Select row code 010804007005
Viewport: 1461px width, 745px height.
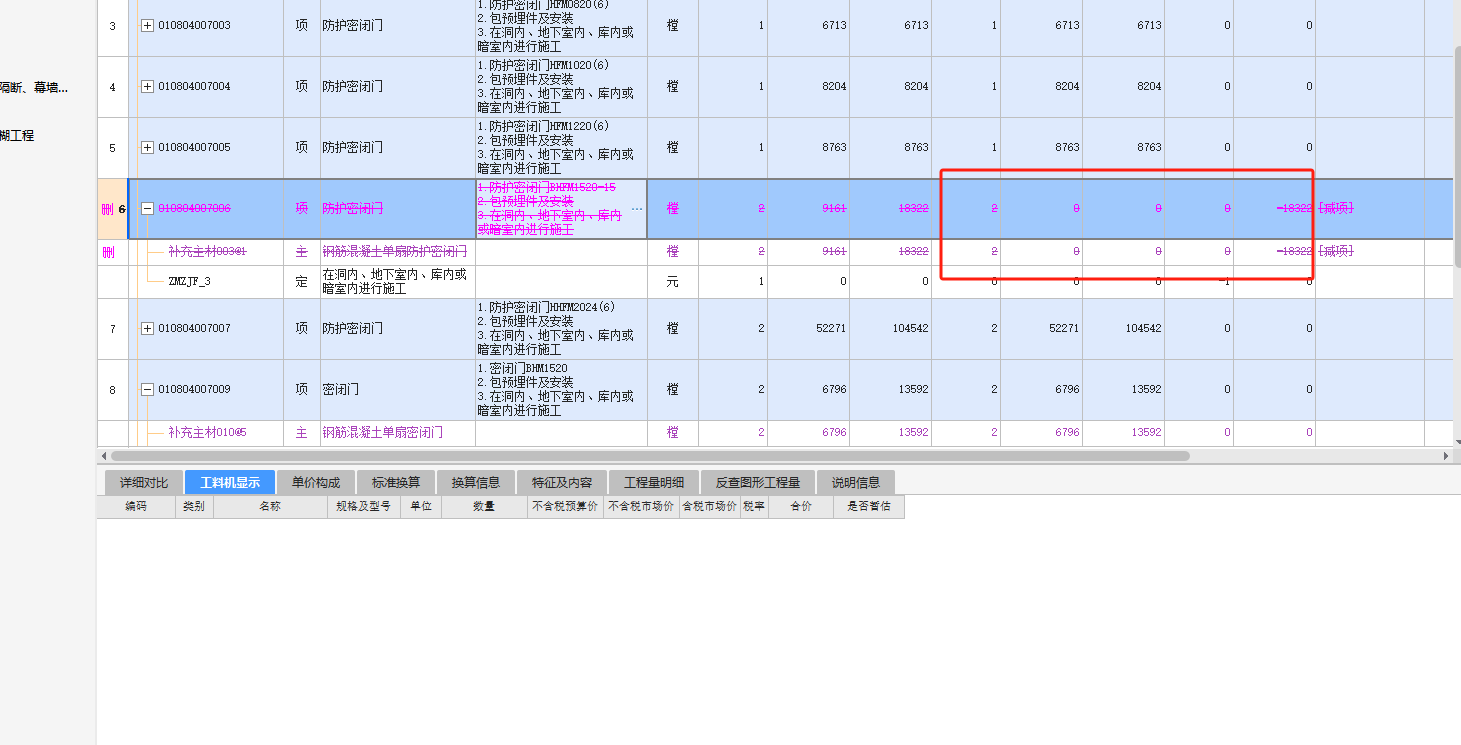194,148
